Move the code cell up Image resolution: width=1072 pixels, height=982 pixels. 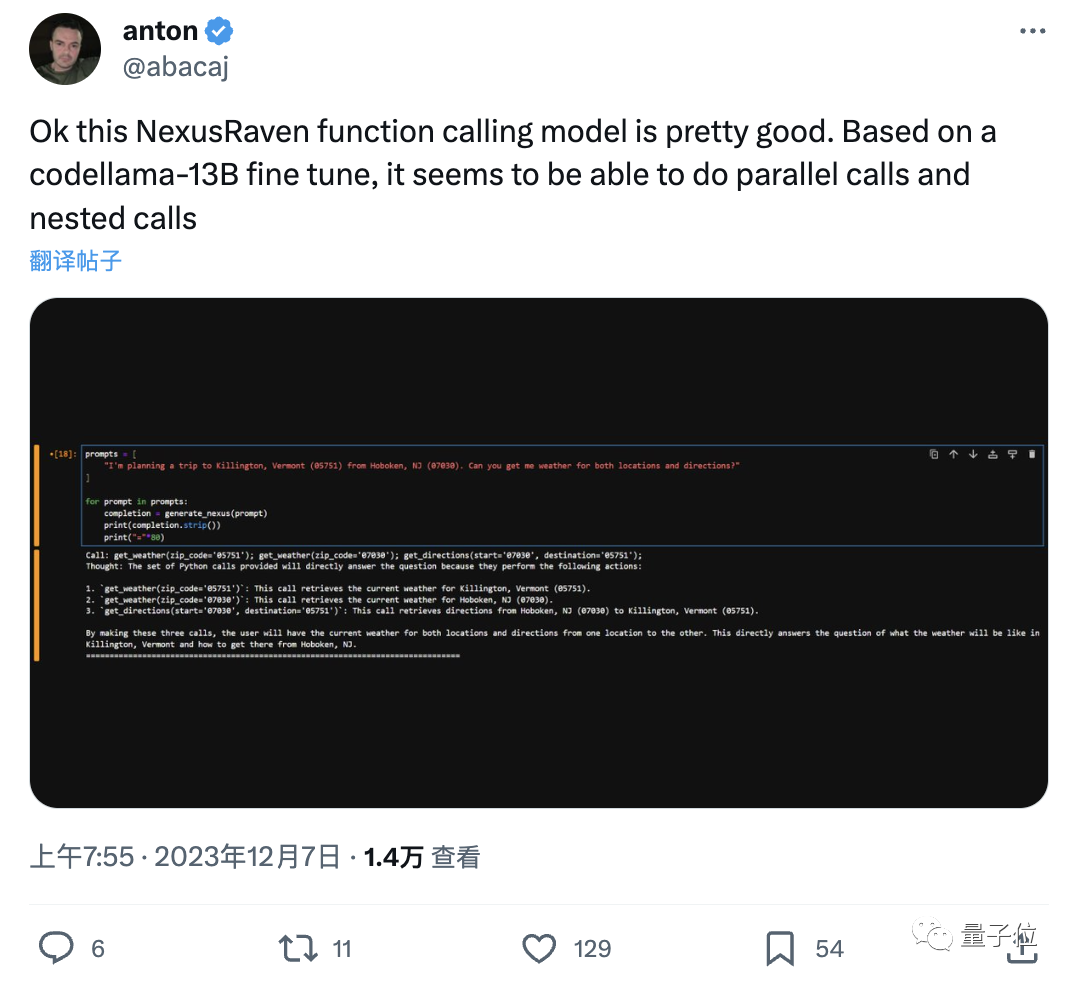954,454
